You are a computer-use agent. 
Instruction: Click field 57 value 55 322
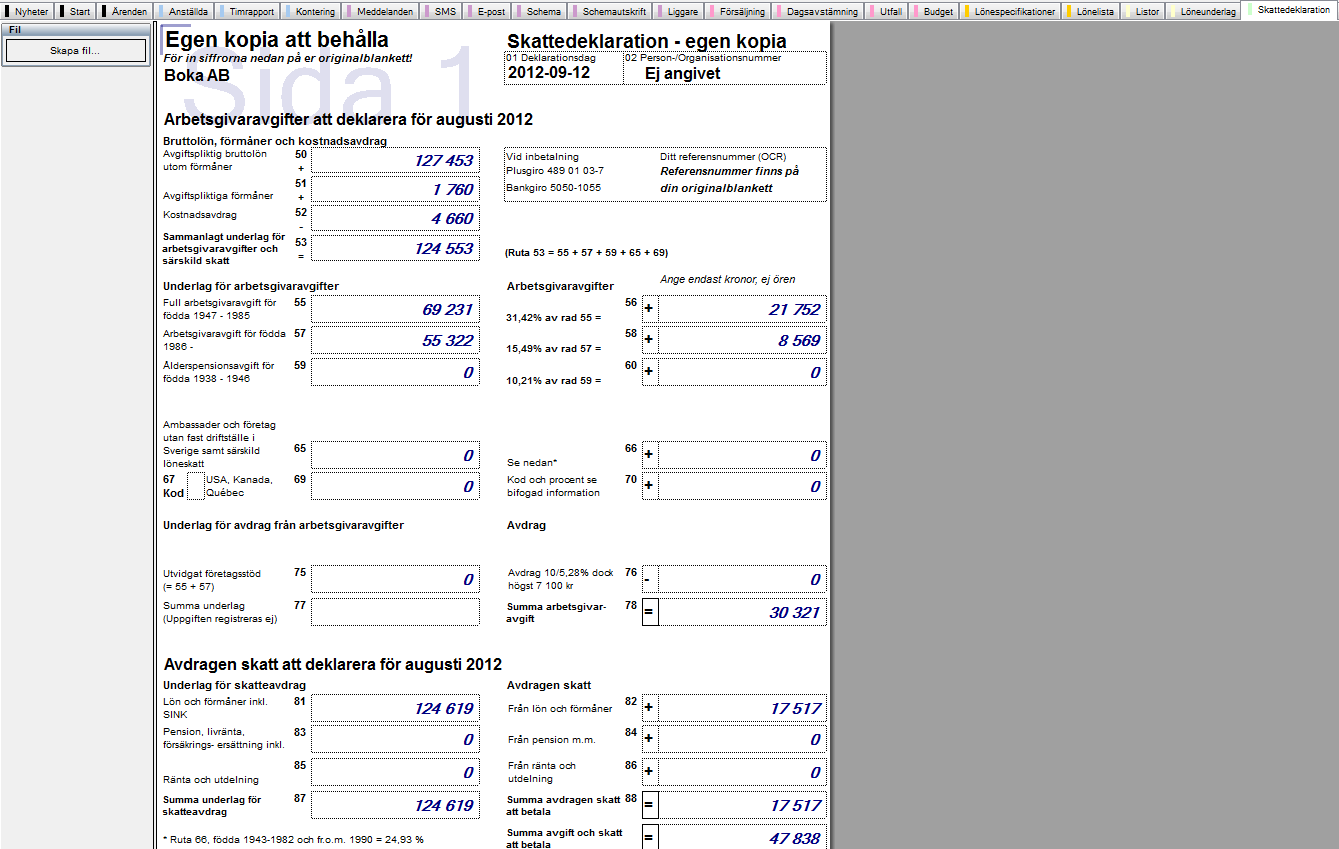(395, 341)
